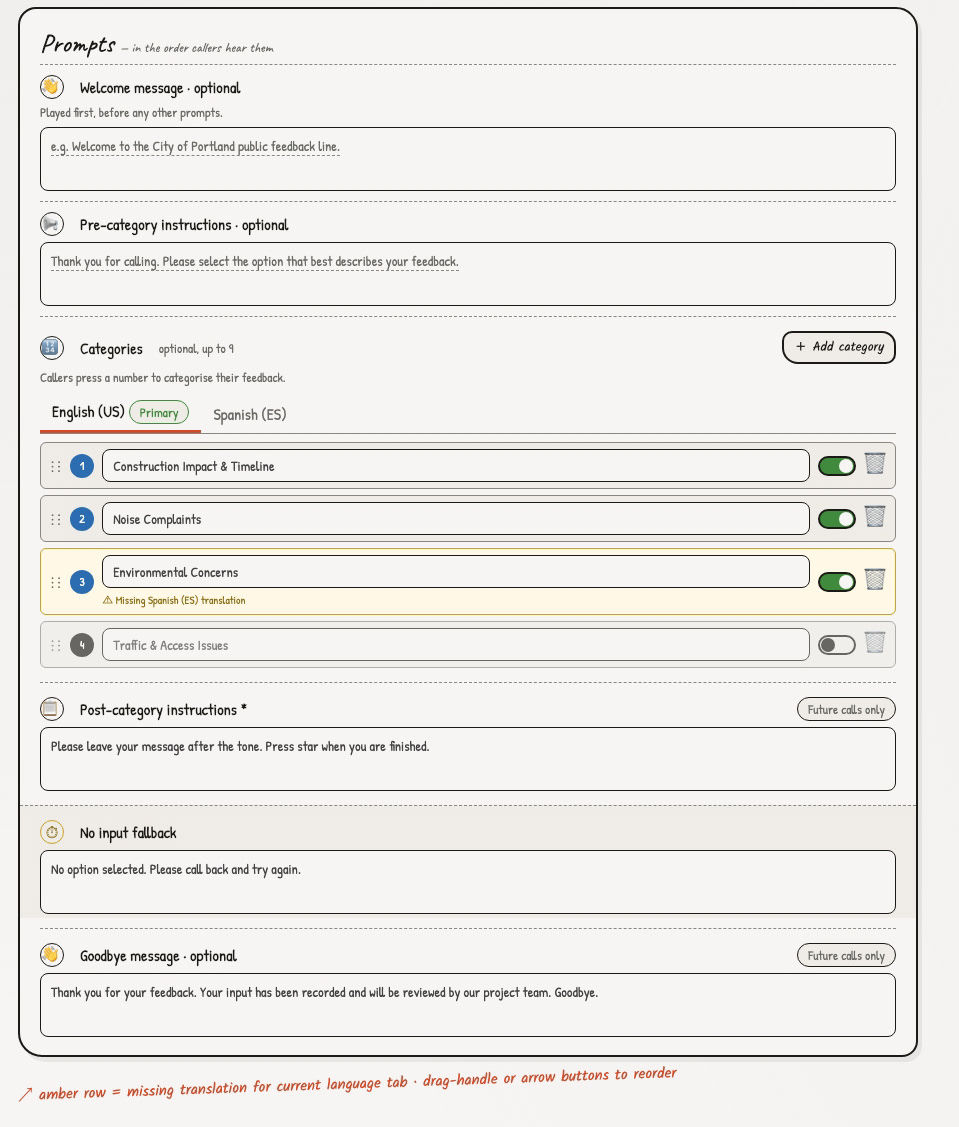959x1127 pixels.
Task: Select the English (US) language tab
Action: tap(89, 412)
